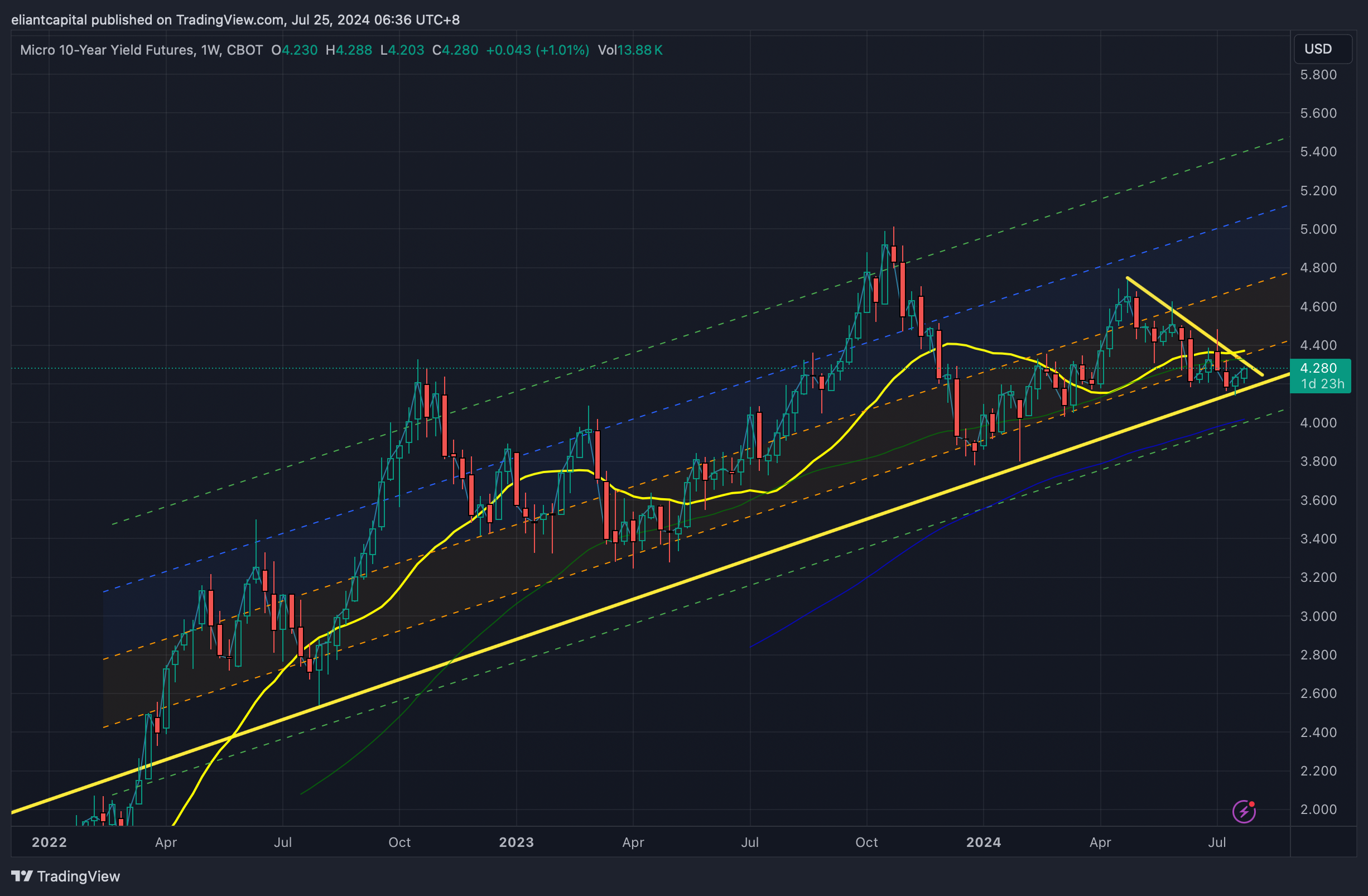Viewport: 1368px width, 896px height.
Task: Click the O4.230 open value in the legend
Action: 294,50
